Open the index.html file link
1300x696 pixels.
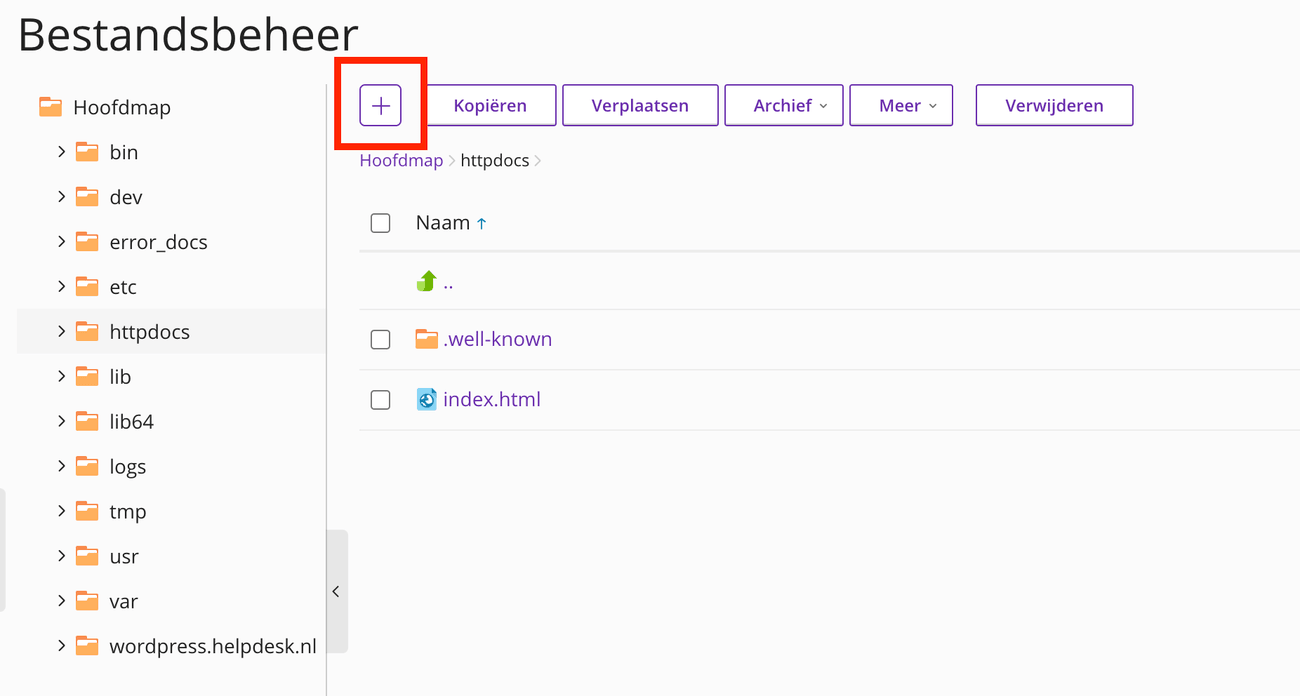pyautogui.click(x=492, y=400)
